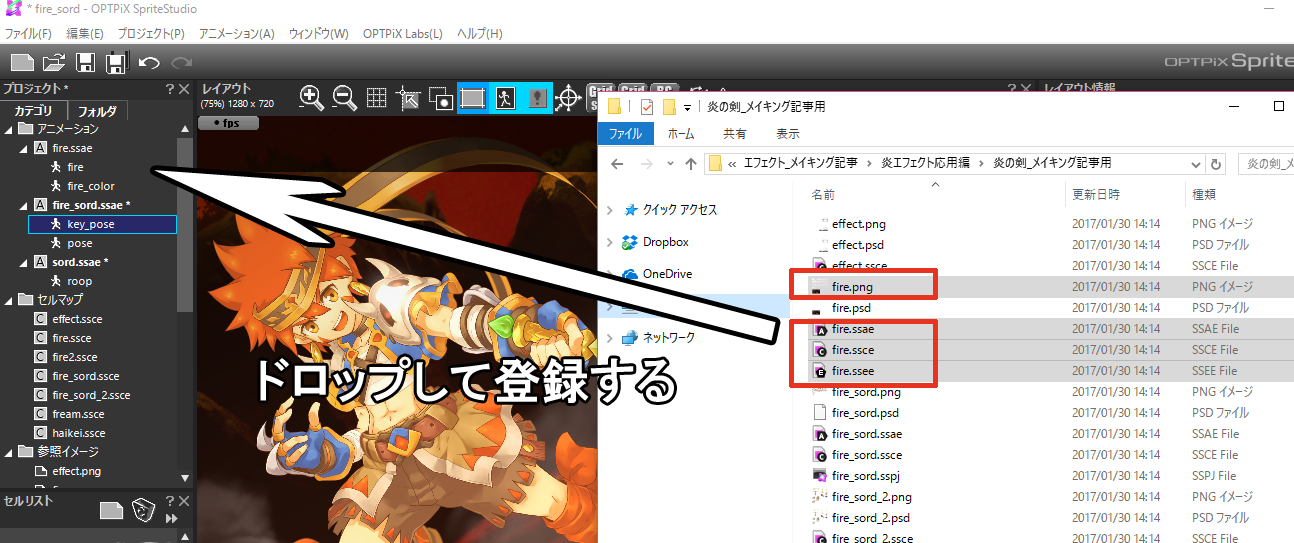Select haikei.ssce cell map
Viewport: 1294px width, 543px height.
[79, 433]
